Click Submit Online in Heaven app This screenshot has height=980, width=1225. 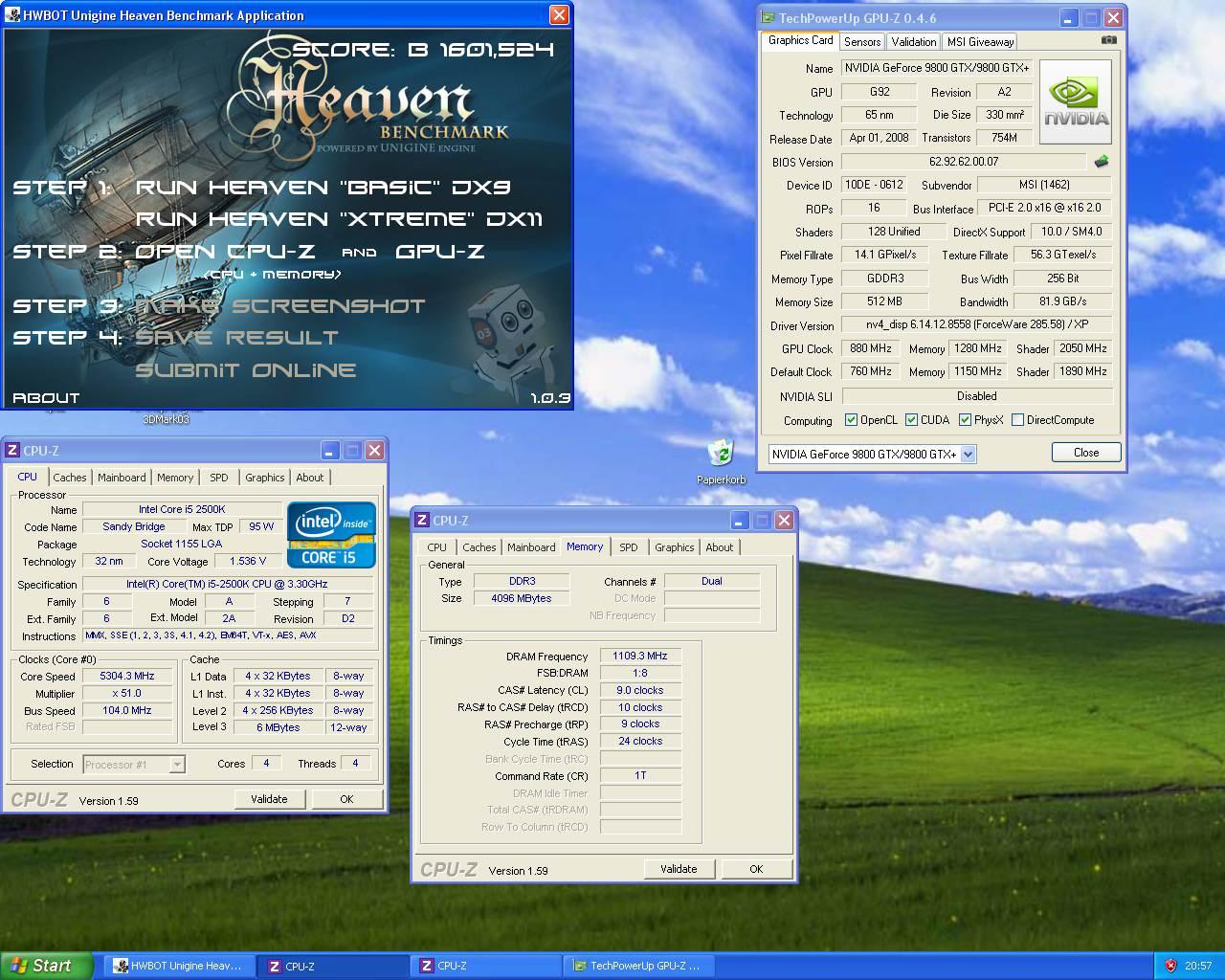(x=246, y=370)
